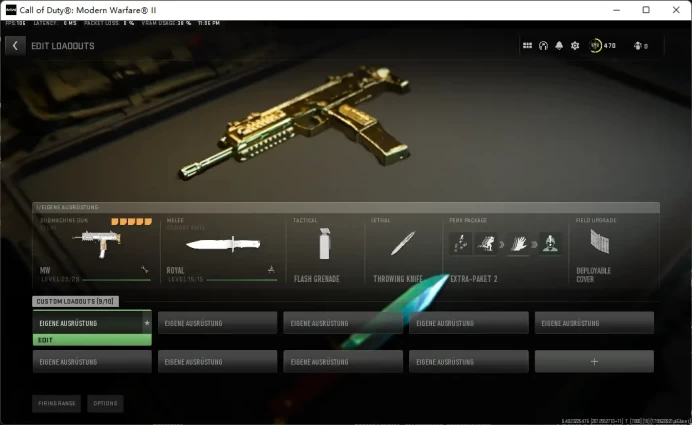The image size is (692, 425).
Task: Choose the flash grenade tactical icon
Action: pos(324,243)
